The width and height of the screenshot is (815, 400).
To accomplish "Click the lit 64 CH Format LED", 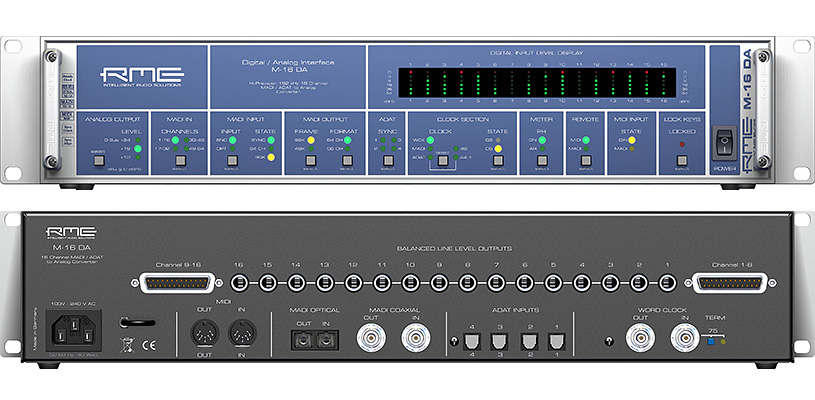I will [x=347, y=140].
